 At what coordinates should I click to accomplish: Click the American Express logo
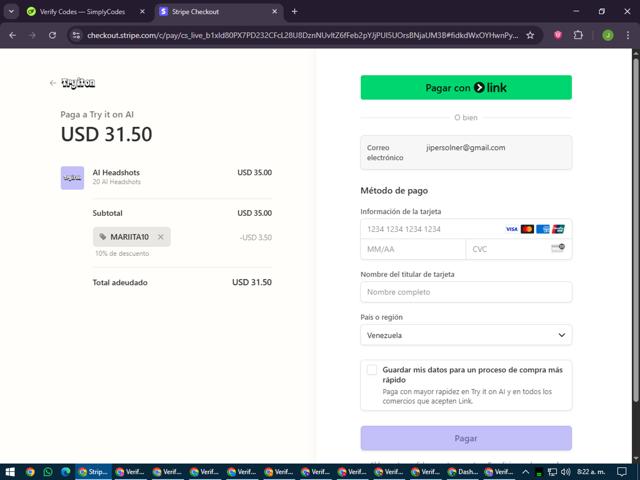[x=543, y=229]
